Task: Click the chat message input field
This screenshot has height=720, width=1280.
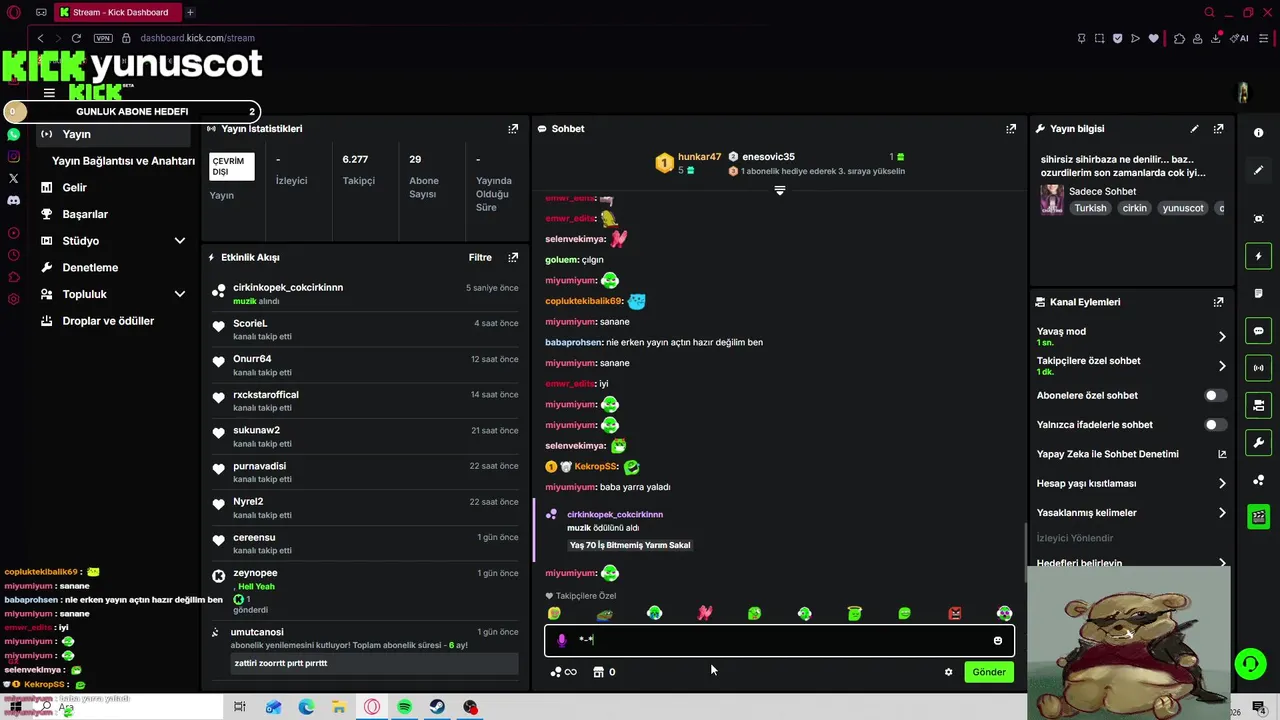Action: (x=779, y=640)
